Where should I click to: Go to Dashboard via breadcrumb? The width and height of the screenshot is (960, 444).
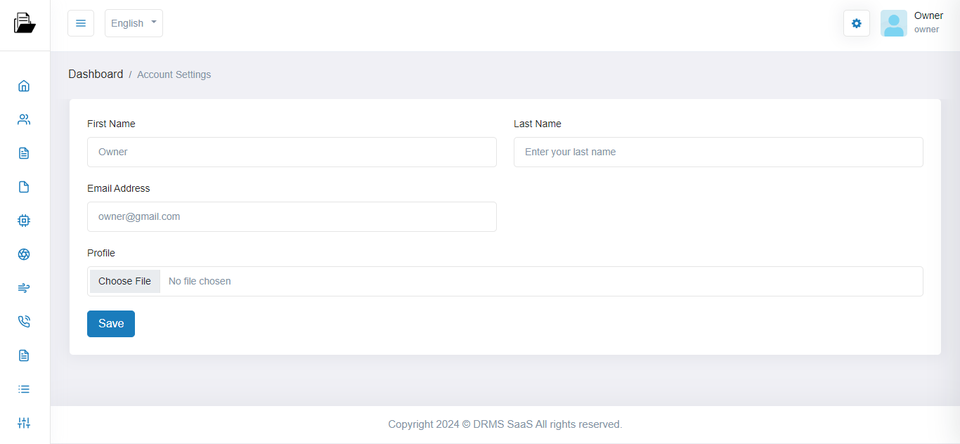point(95,74)
